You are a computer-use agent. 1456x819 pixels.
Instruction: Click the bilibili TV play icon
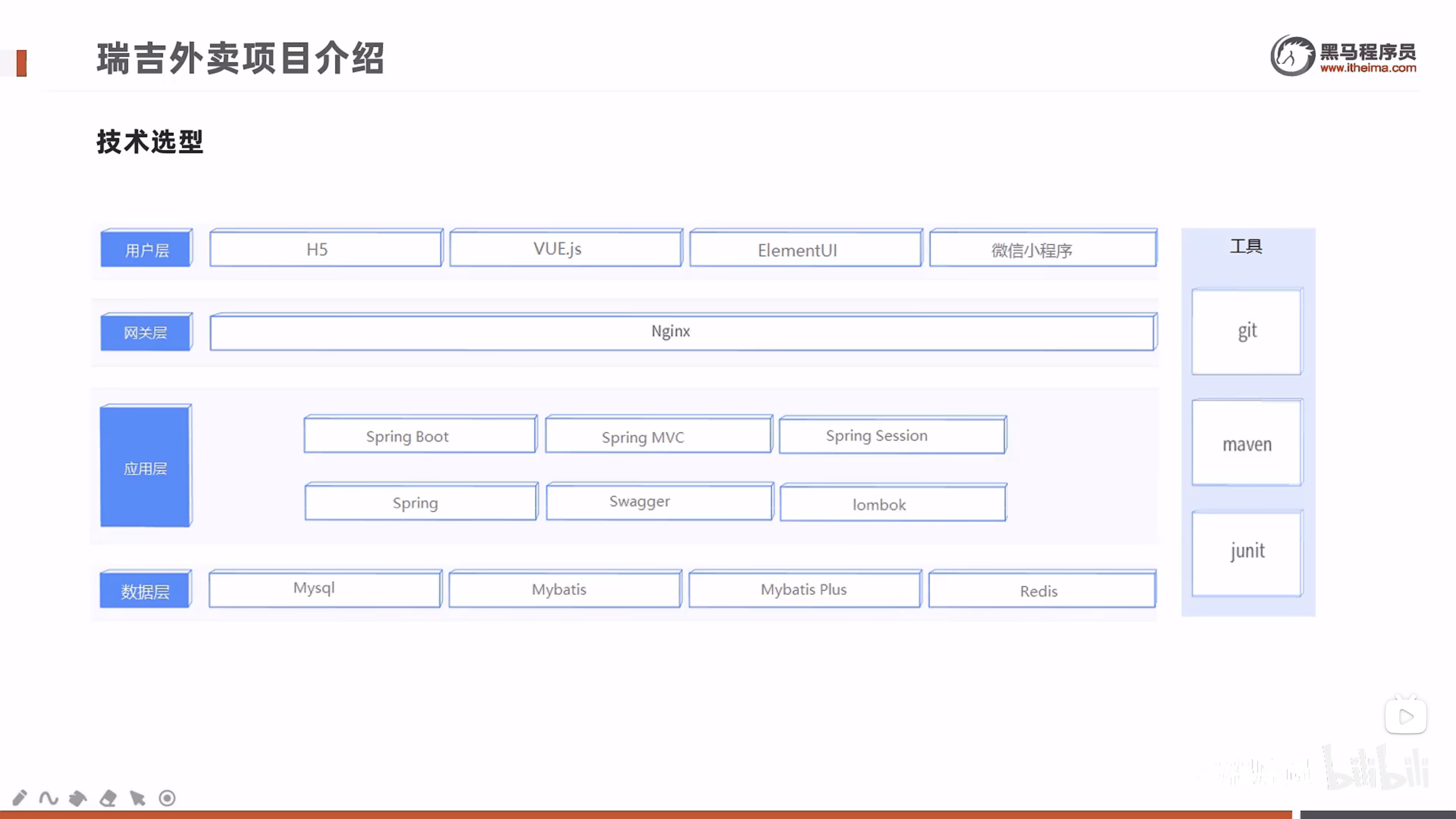click(x=1406, y=716)
